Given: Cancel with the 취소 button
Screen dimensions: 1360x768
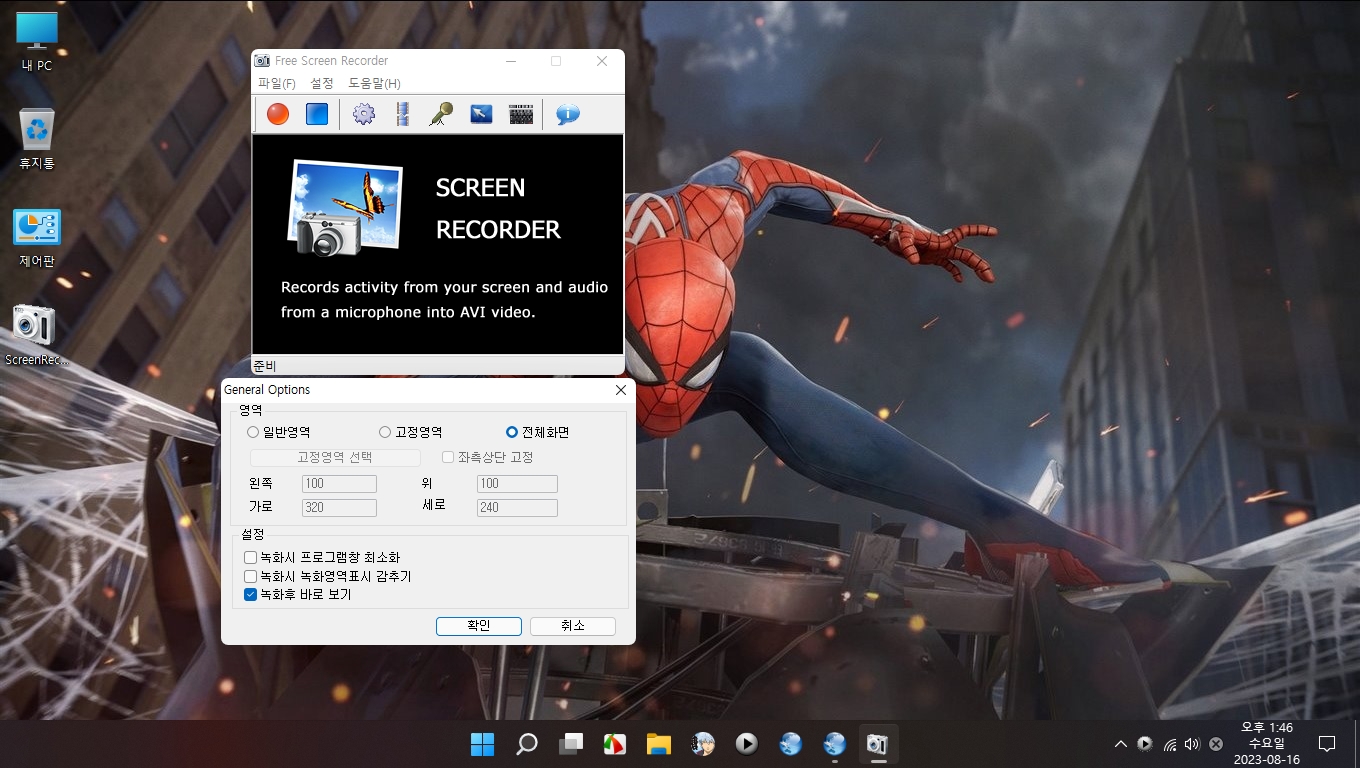Looking at the screenshot, I should (x=573, y=626).
